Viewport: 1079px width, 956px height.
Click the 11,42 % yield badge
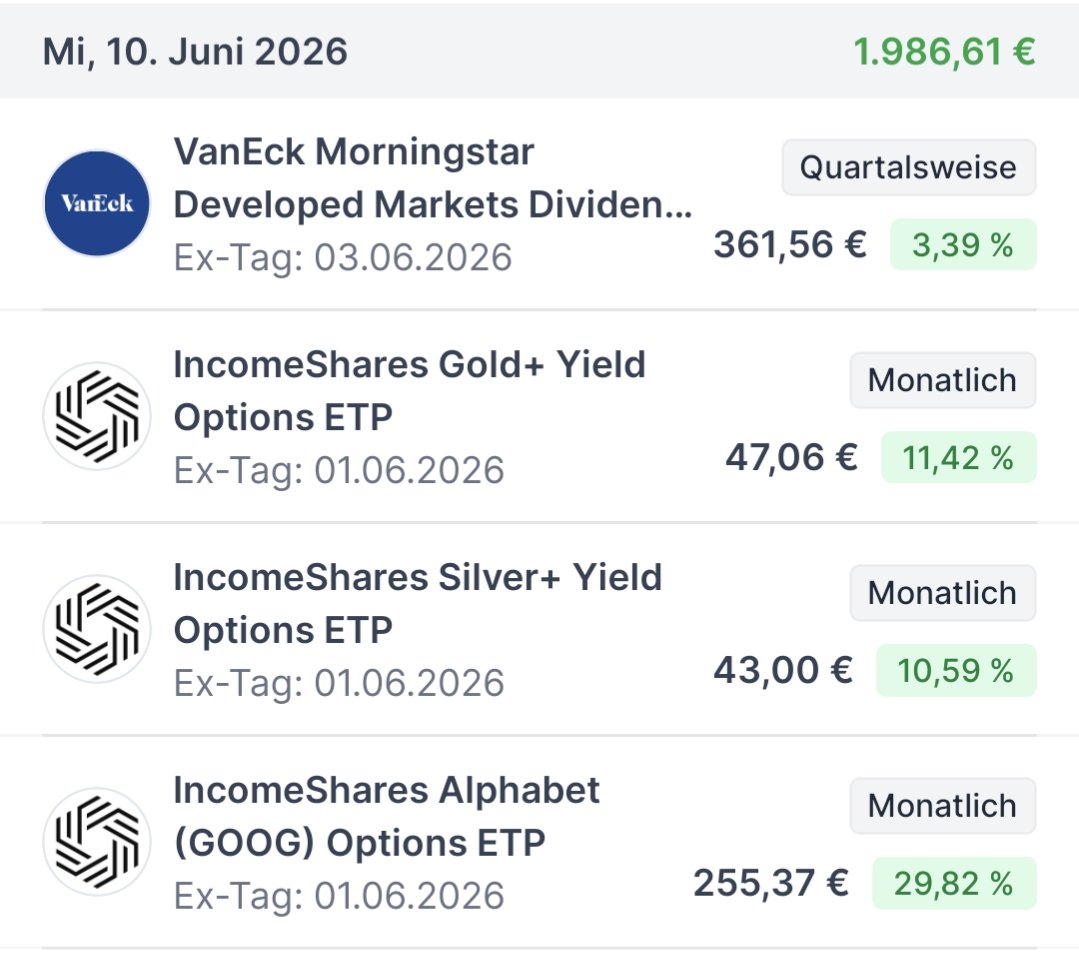(x=958, y=457)
